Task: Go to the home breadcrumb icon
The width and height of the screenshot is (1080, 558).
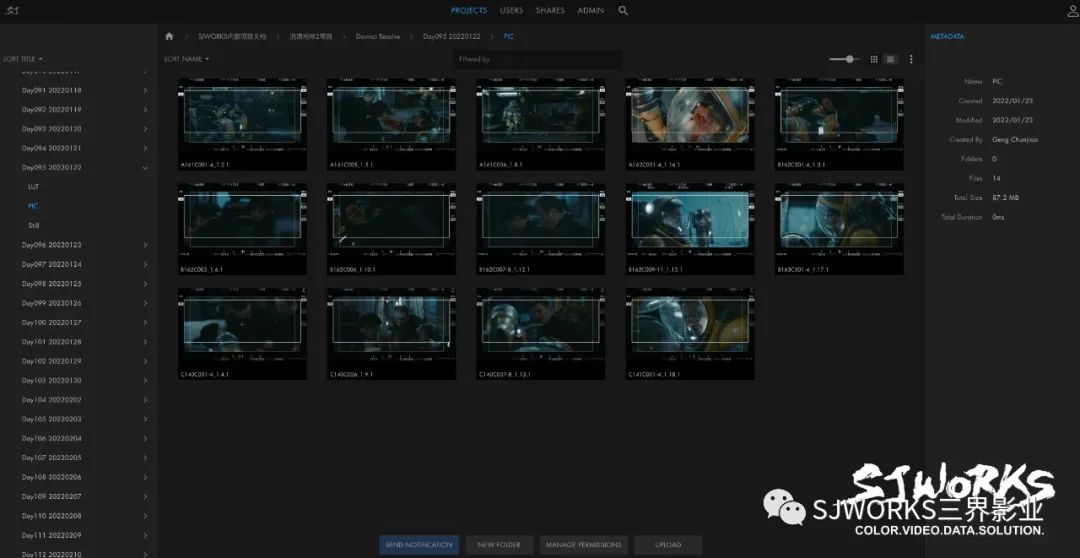Action: point(169,36)
